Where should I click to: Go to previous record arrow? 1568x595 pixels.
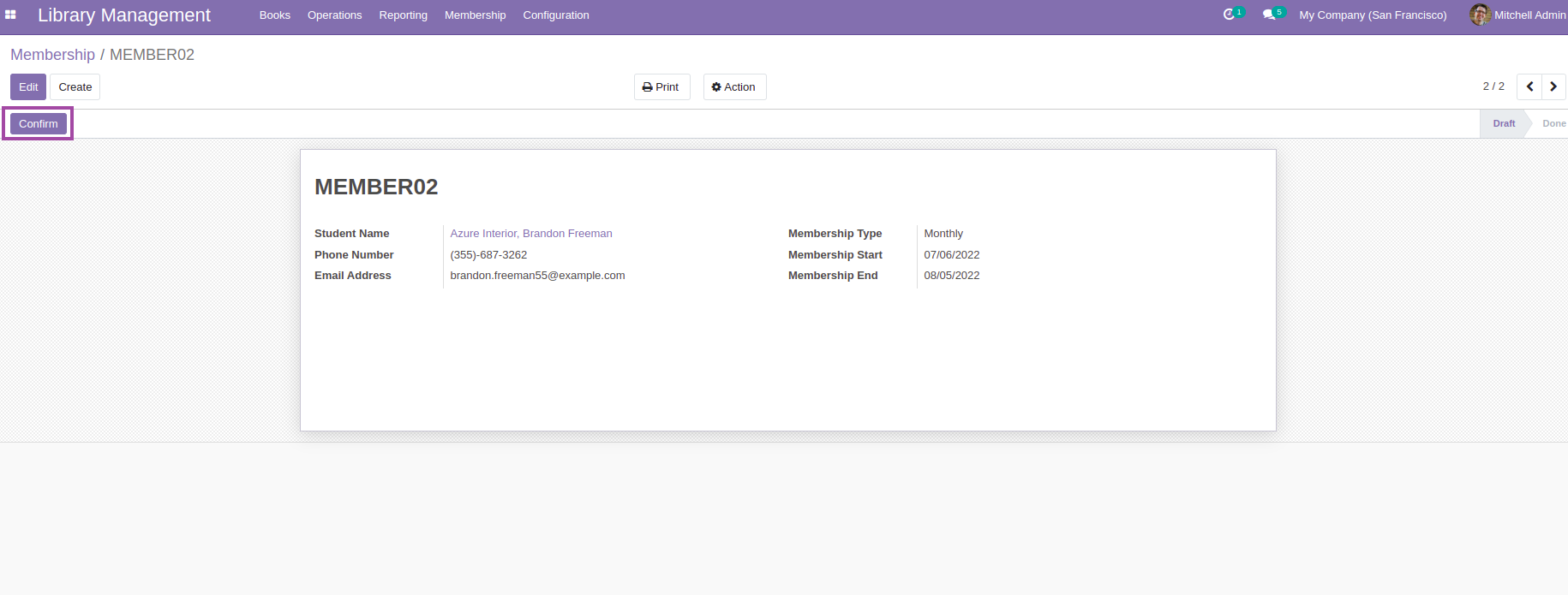click(1529, 86)
